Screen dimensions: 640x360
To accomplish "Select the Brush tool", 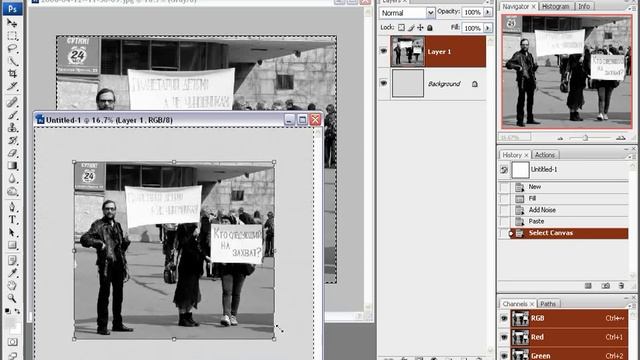I will pos(12,115).
